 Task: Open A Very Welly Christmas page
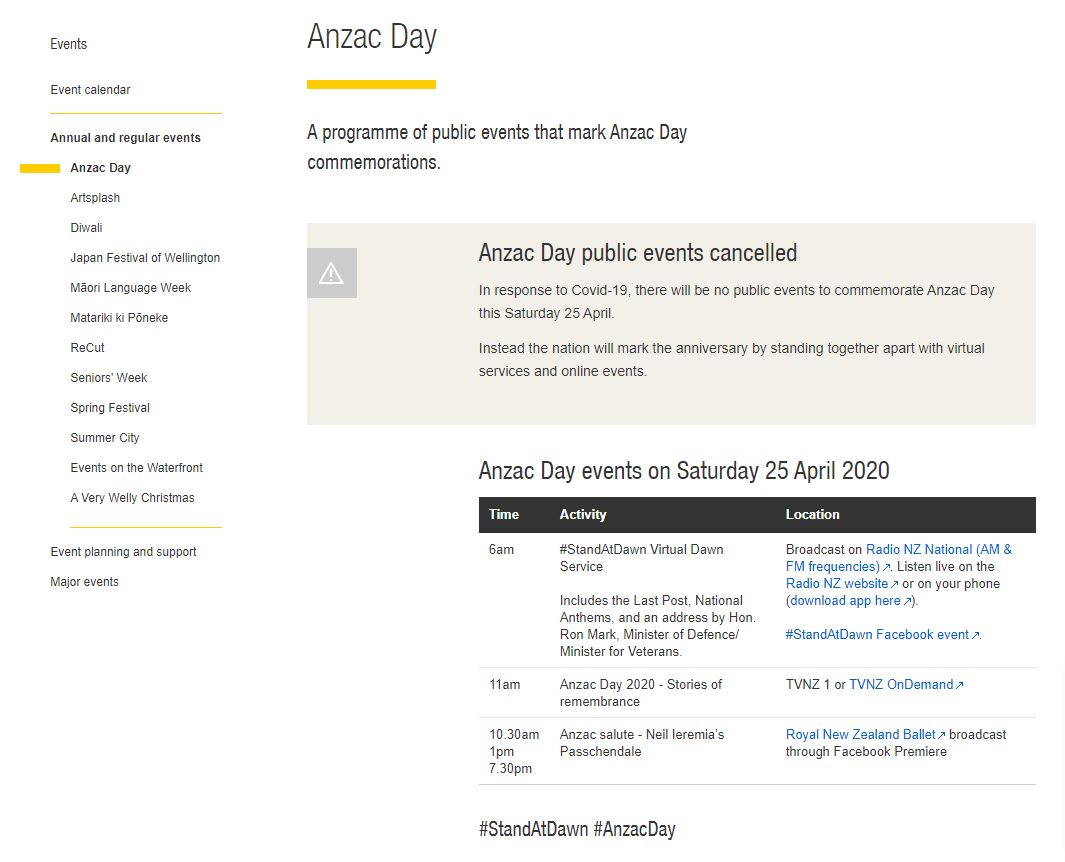(132, 497)
